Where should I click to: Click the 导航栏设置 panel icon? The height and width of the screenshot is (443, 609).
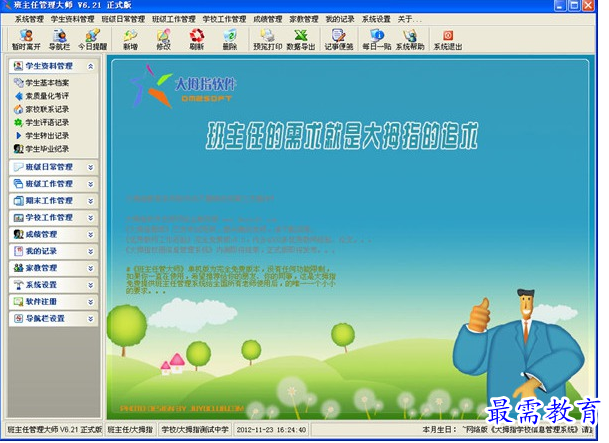click(x=18, y=319)
